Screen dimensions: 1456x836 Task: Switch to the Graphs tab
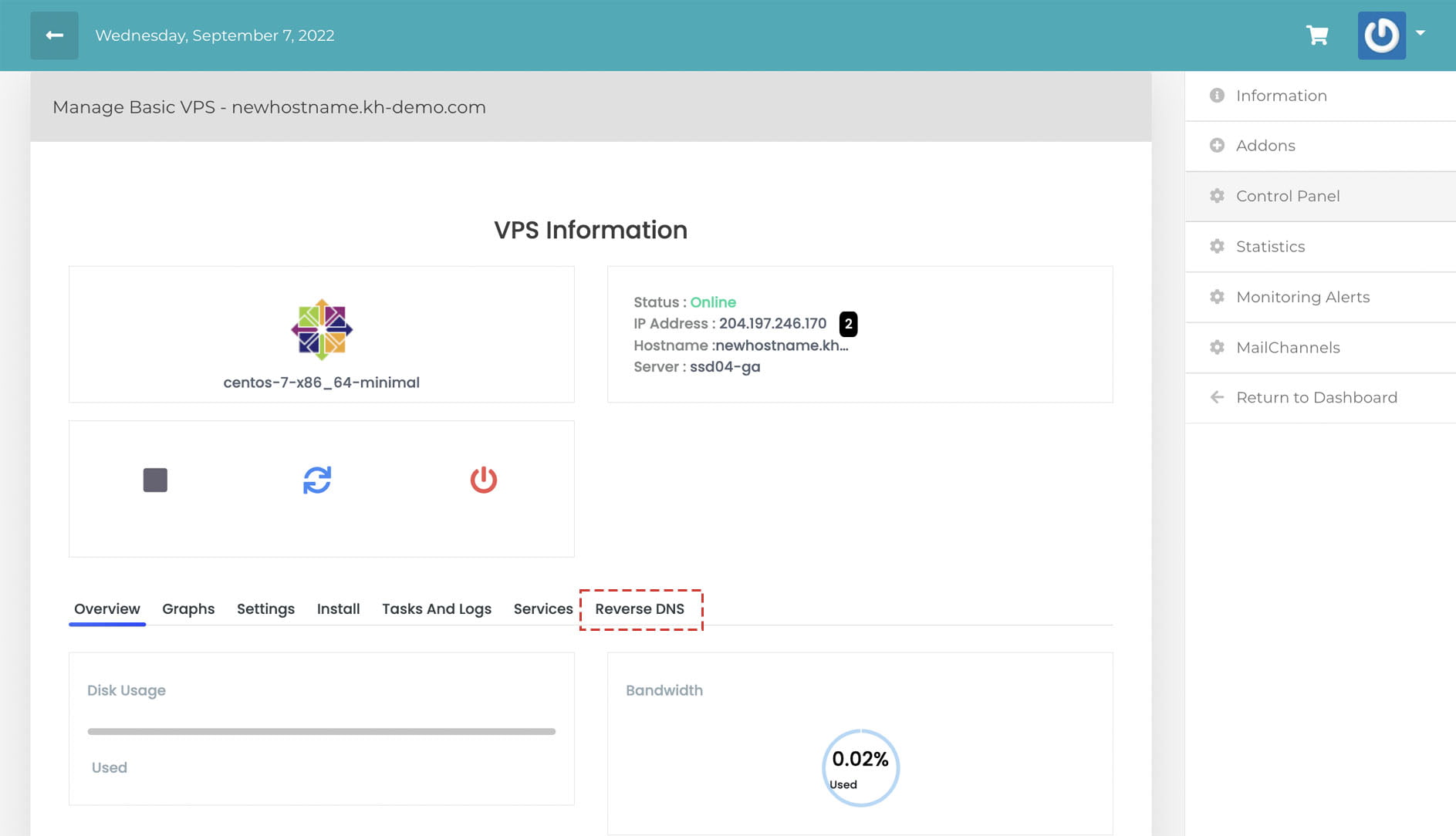point(188,608)
